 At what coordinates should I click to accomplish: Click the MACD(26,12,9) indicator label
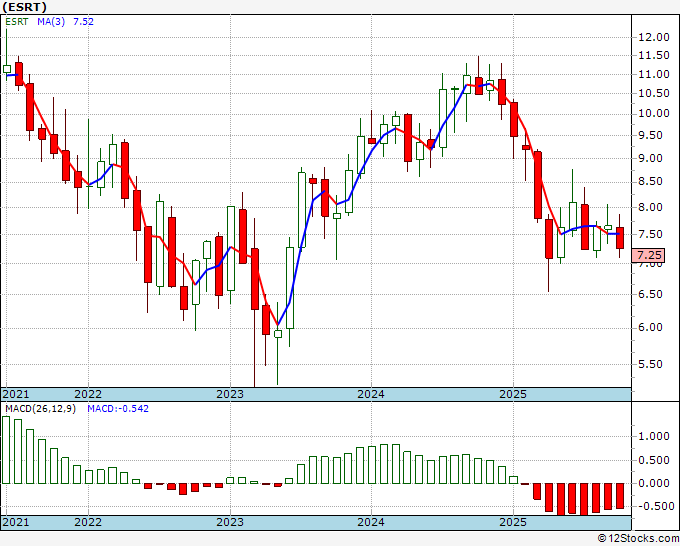coord(40,409)
